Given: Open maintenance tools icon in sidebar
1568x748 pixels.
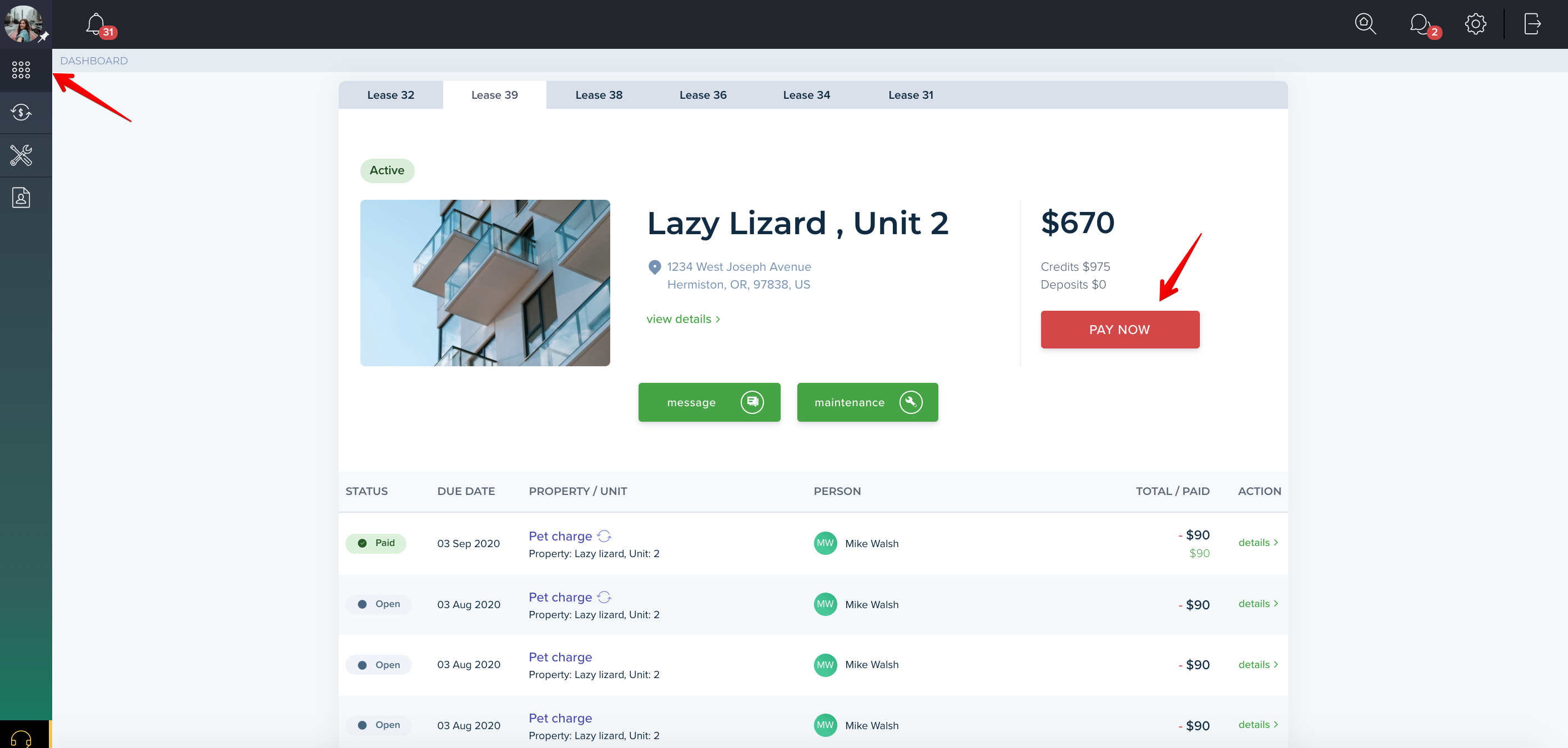Looking at the screenshot, I should click(21, 156).
